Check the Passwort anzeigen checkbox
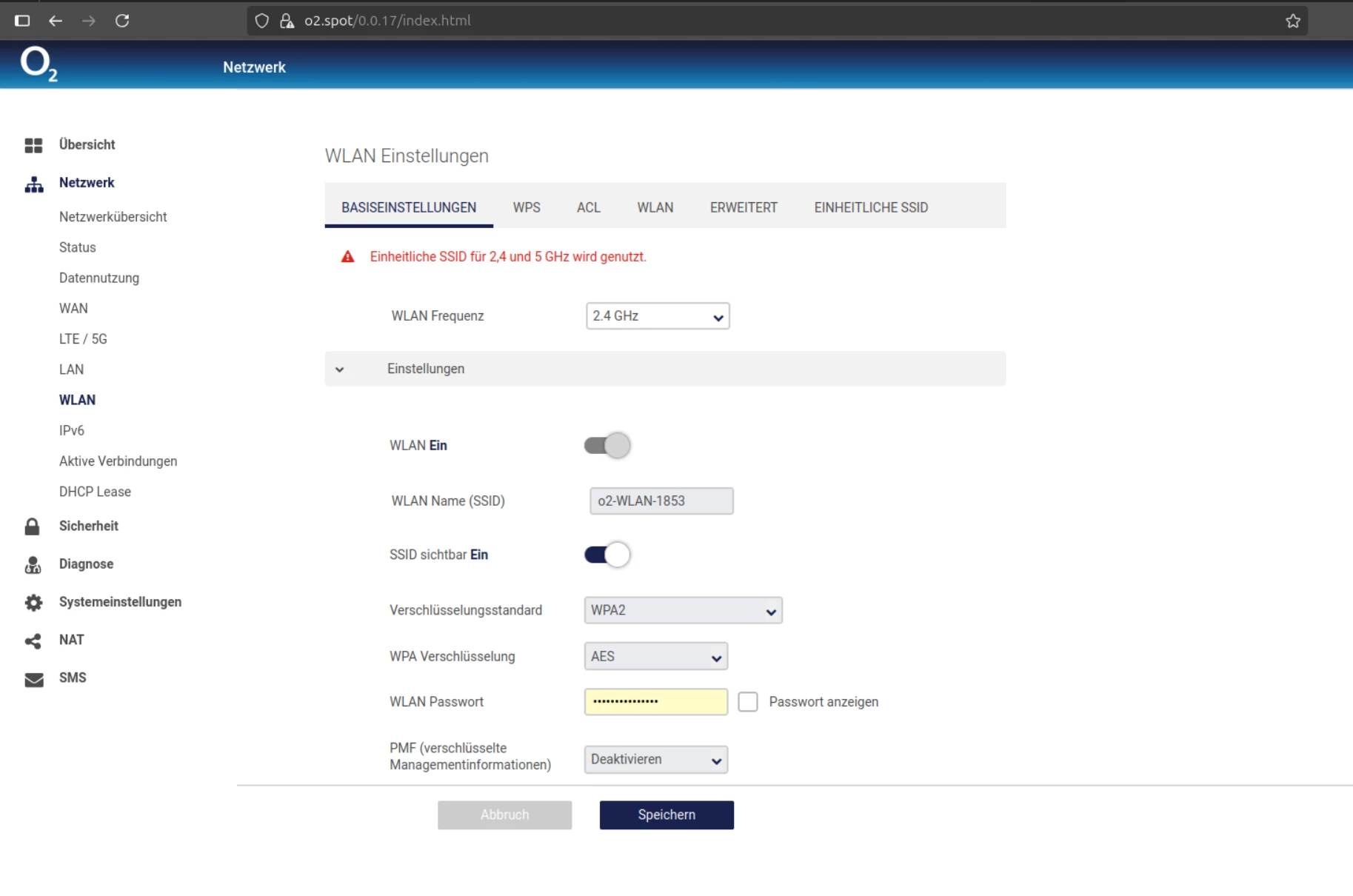Image resolution: width=1353 pixels, height=896 pixels. [748, 702]
